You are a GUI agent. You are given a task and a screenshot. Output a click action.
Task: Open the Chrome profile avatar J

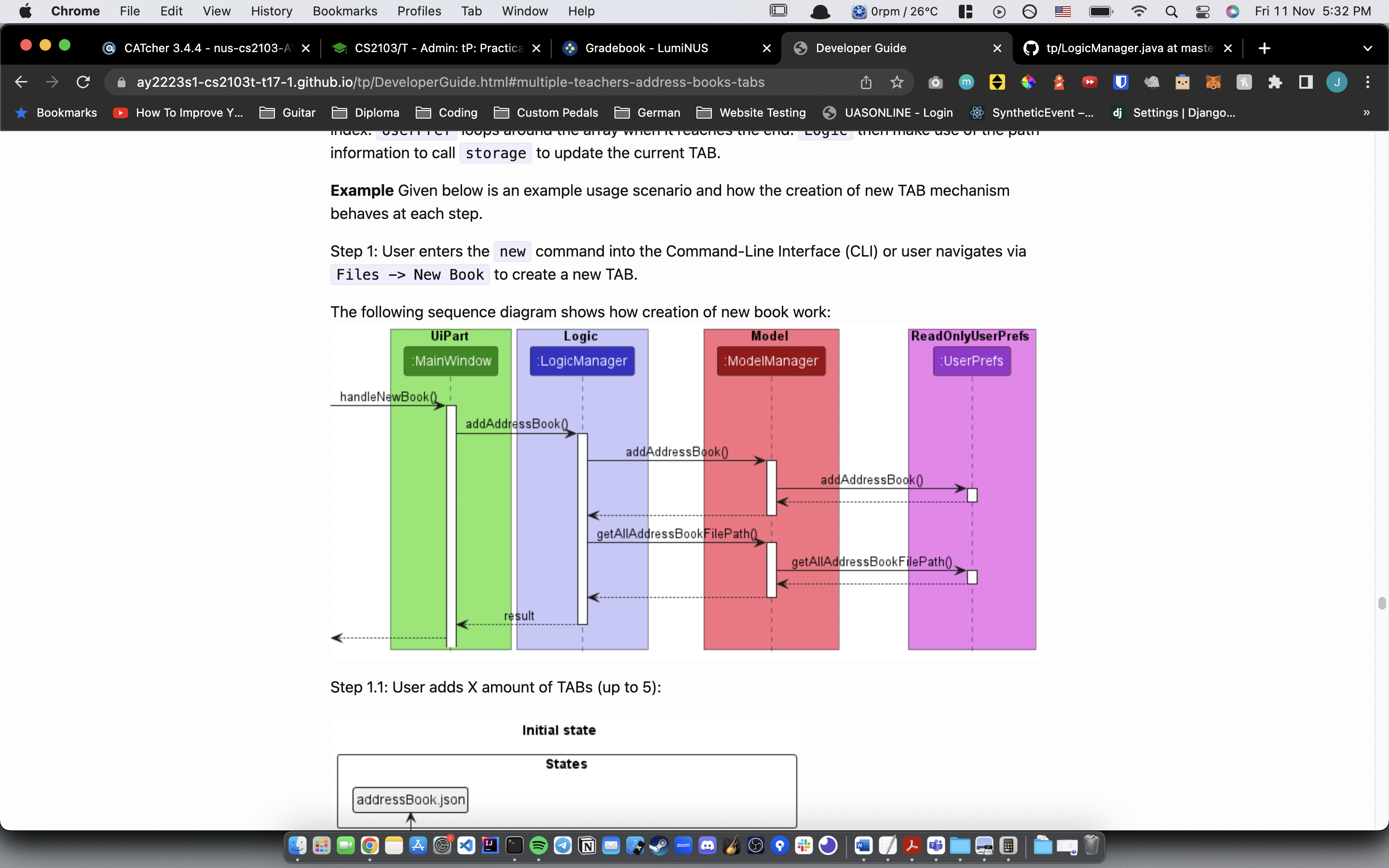(1336, 82)
